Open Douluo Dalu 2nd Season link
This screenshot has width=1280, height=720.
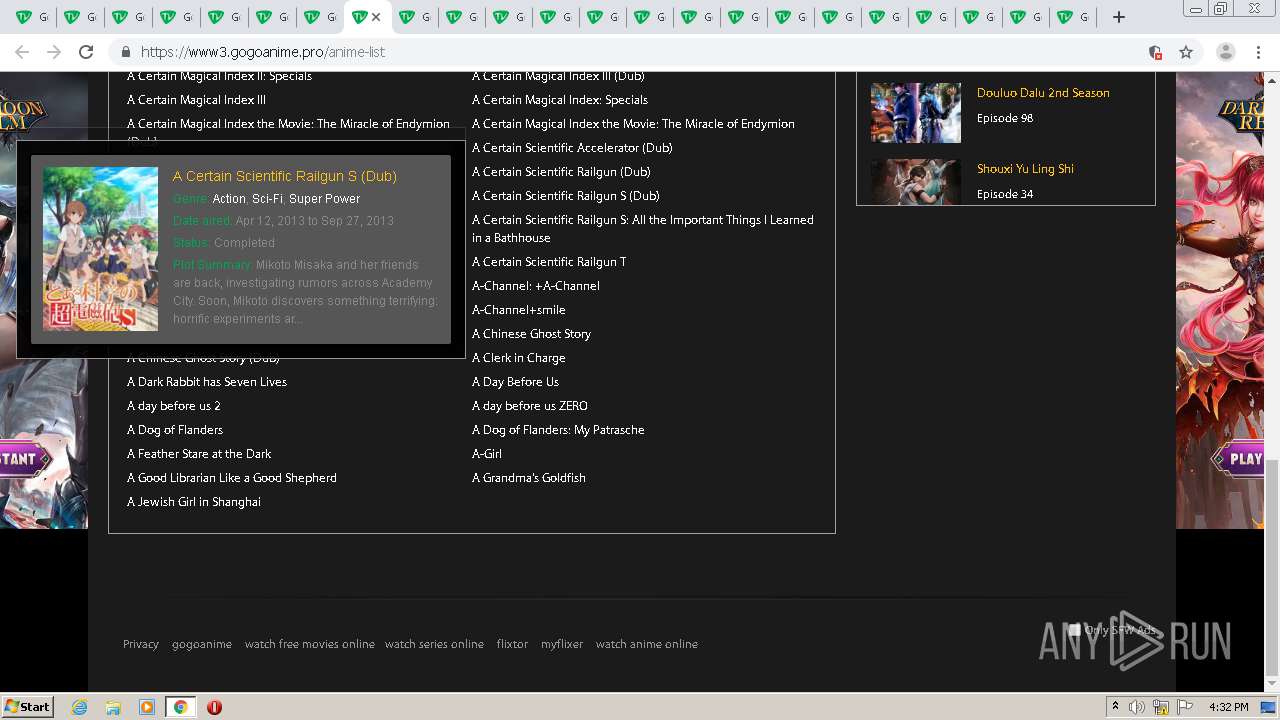(1043, 93)
